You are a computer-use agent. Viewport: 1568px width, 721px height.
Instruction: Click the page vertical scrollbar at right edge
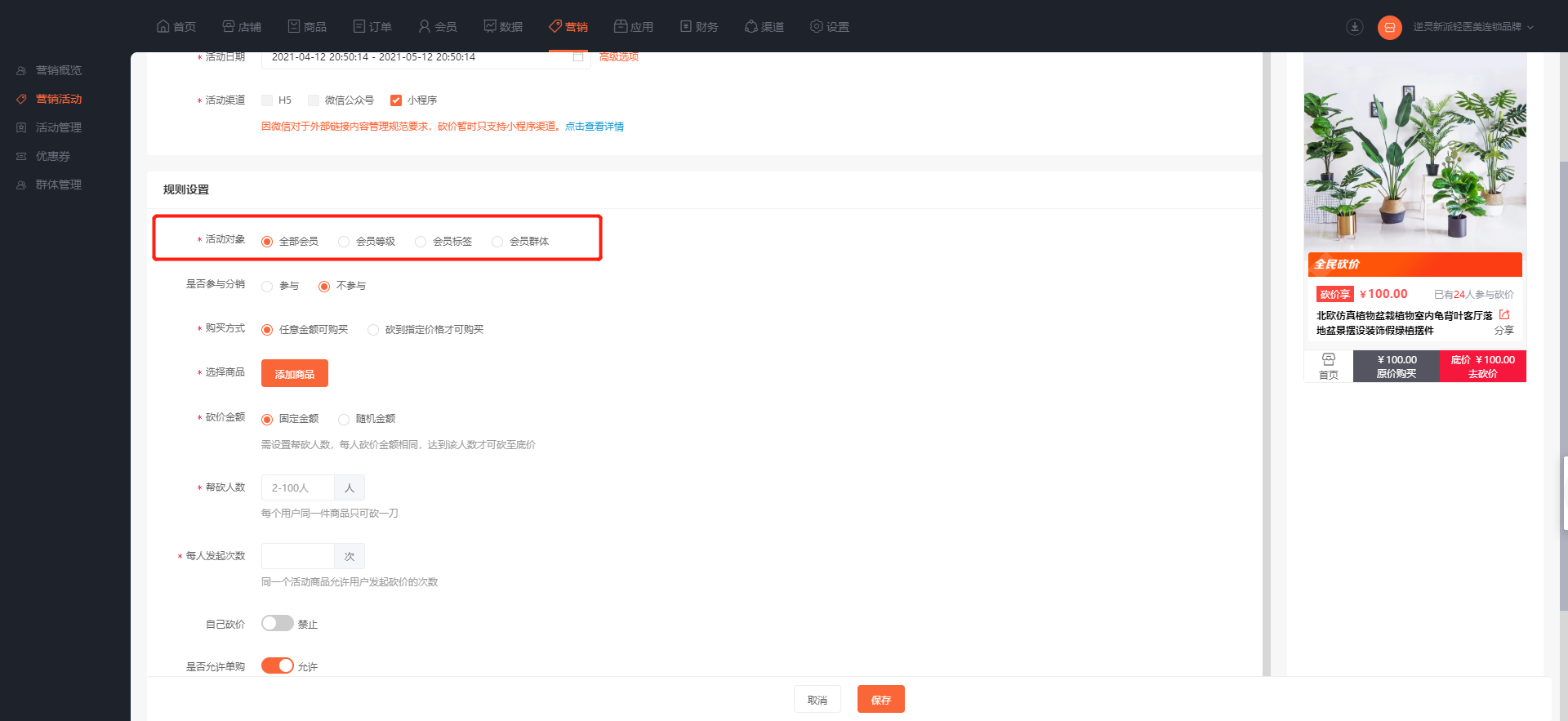(x=1563, y=386)
